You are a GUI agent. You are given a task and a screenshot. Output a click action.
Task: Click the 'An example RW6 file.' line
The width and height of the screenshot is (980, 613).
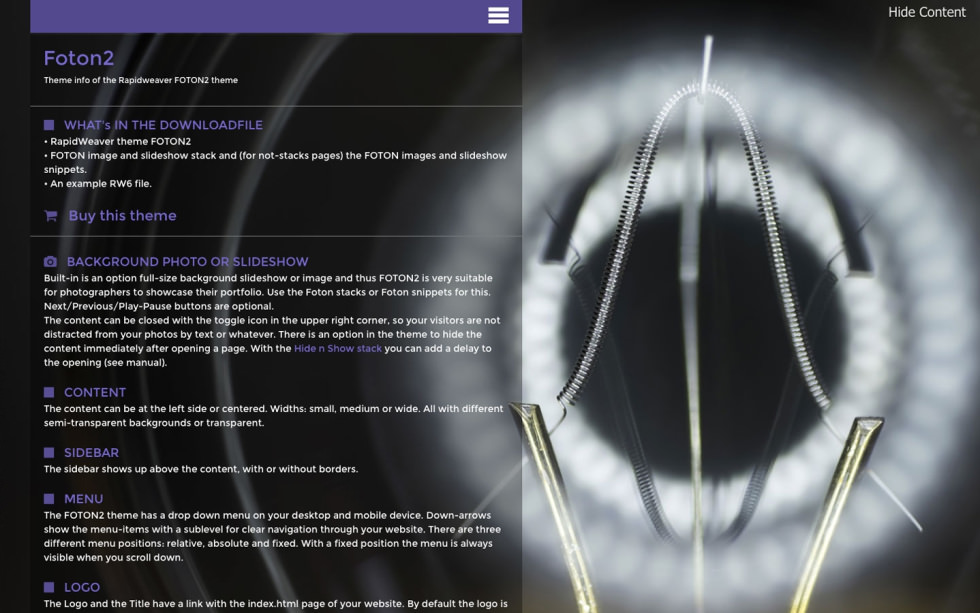tap(98, 184)
